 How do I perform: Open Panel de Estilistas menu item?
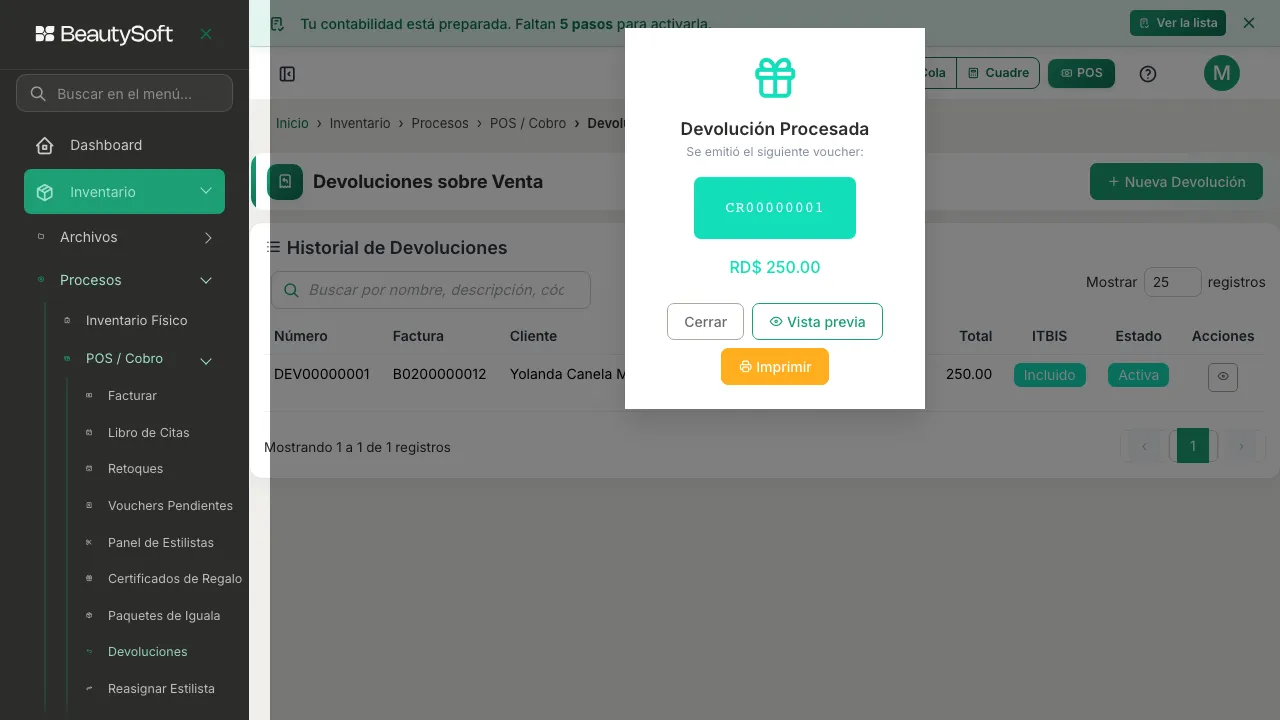point(161,543)
